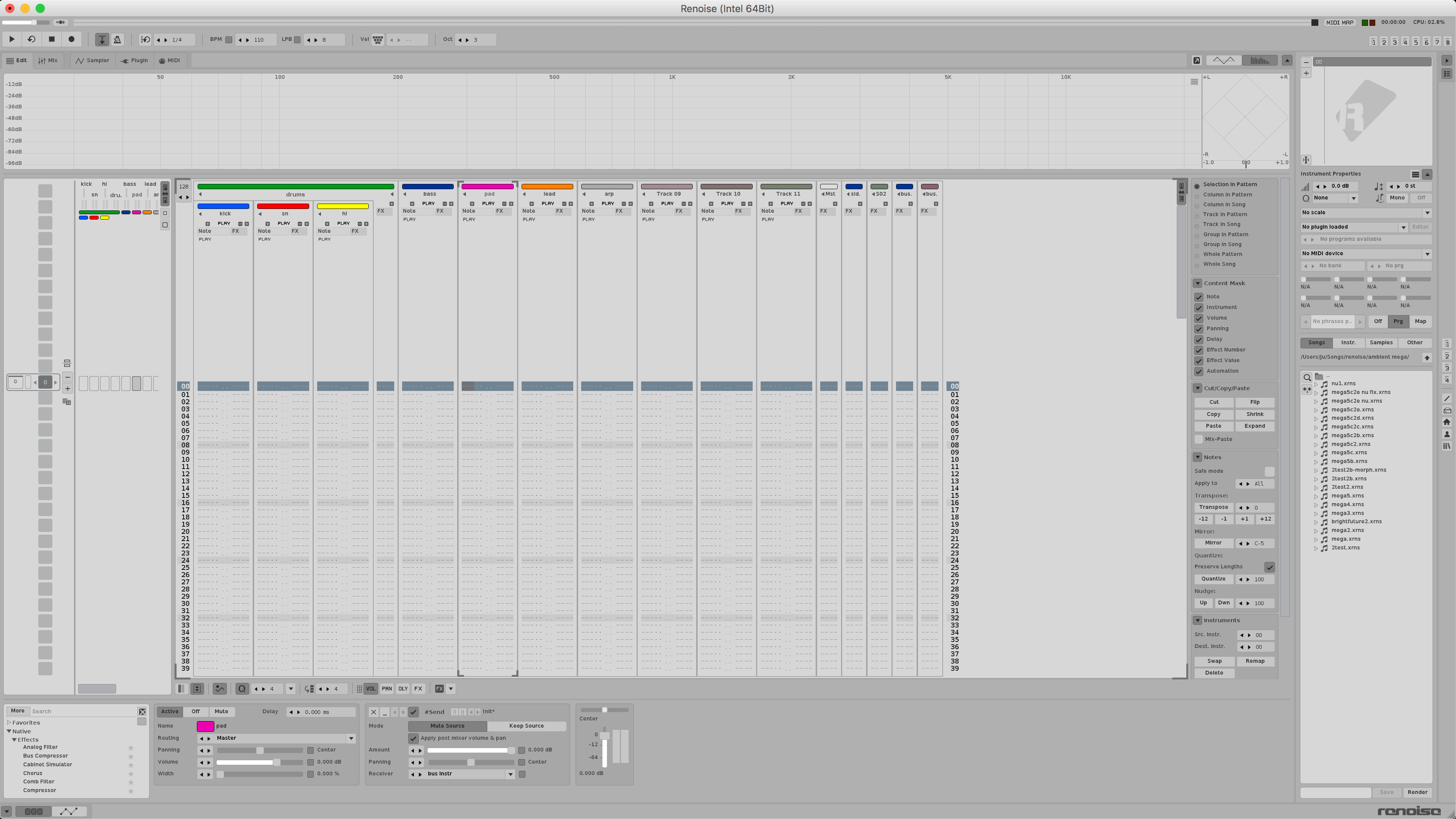Go to parent folder in browser
Image resolution: width=1456 pixels, height=819 pixels.
coord(1427,358)
